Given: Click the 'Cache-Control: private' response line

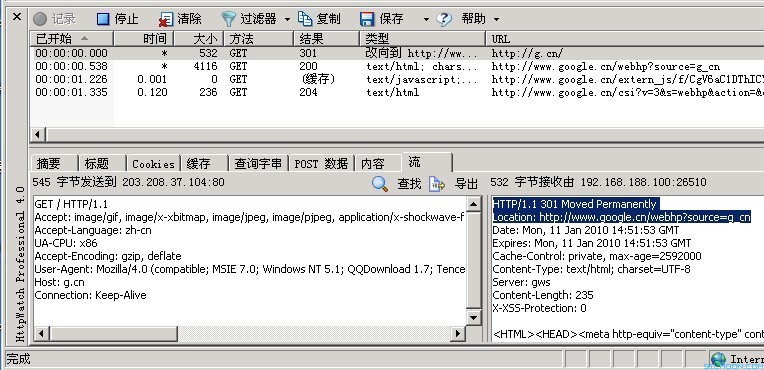Looking at the screenshot, I should (597, 256).
